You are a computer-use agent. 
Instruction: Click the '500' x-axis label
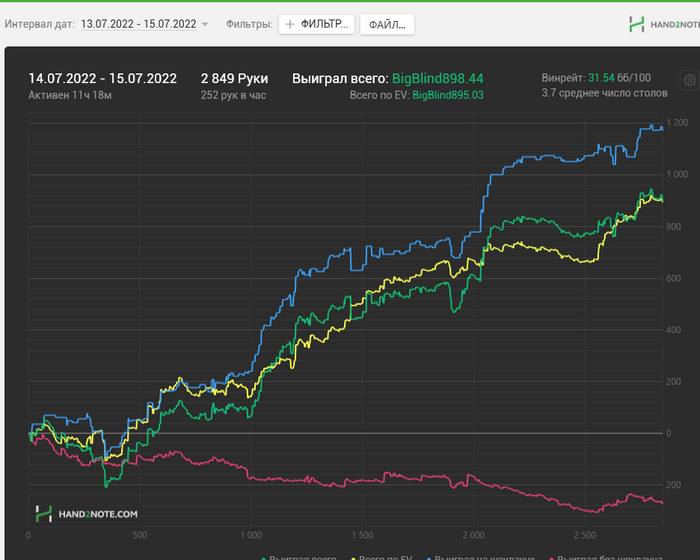click(140, 535)
